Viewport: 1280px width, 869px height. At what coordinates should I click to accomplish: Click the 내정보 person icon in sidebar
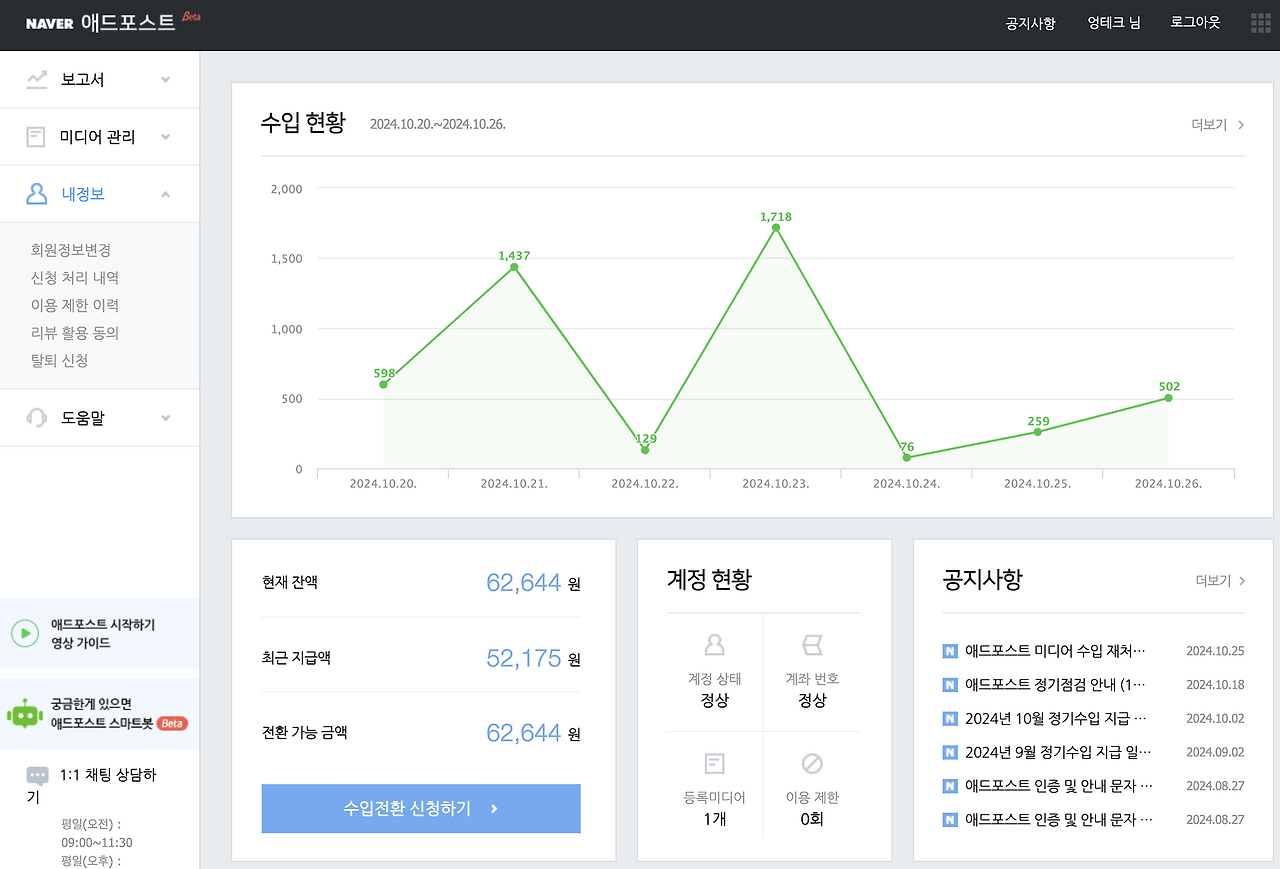(x=38, y=194)
